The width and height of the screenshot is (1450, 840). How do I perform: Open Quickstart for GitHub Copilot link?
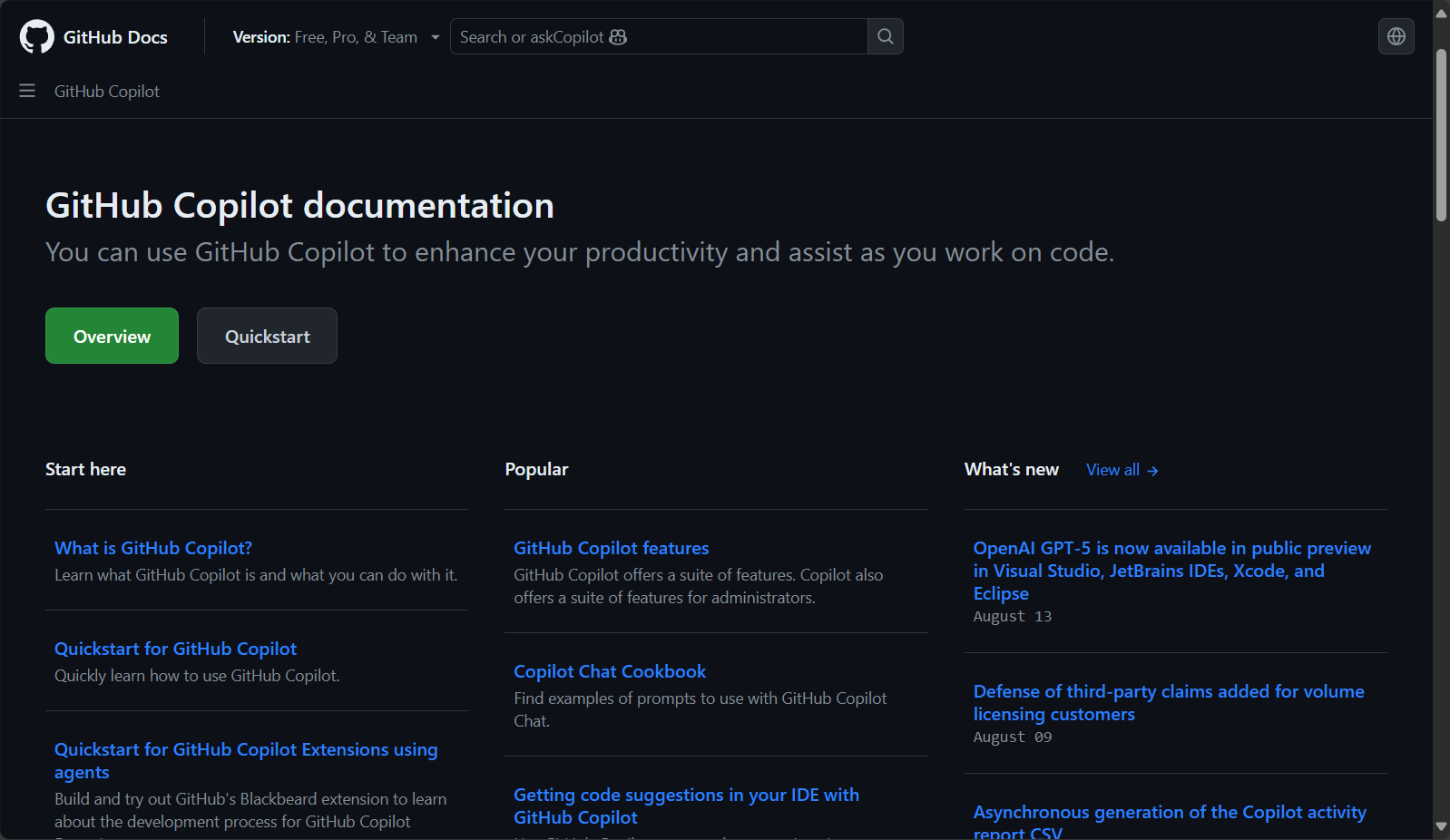175,649
